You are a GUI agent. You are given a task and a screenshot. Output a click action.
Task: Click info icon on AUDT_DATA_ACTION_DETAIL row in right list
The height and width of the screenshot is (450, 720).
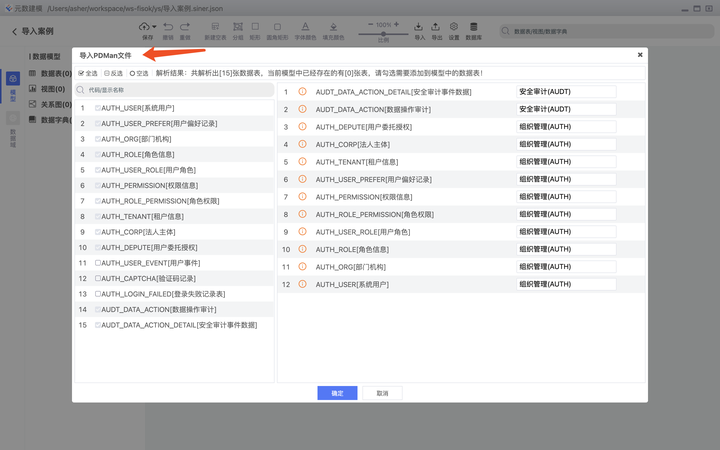302,92
